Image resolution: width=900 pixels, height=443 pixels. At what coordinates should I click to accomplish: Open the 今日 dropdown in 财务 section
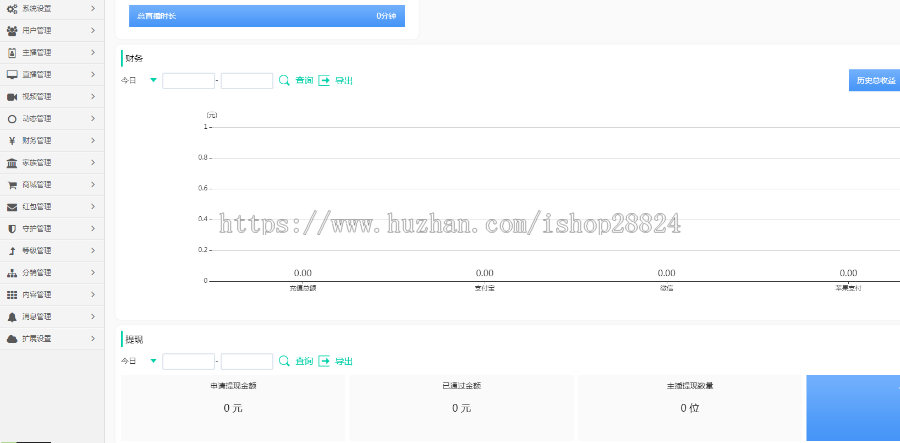pos(153,80)
